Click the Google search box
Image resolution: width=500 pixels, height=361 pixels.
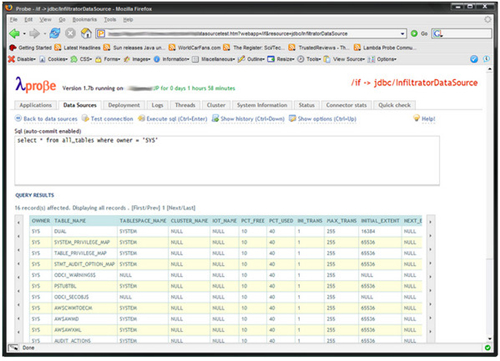462,33
